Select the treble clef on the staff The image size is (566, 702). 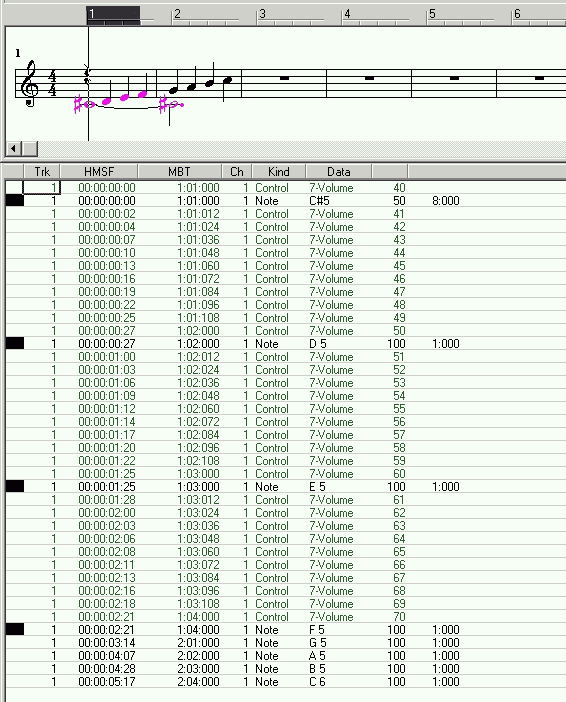pos(30,83)
